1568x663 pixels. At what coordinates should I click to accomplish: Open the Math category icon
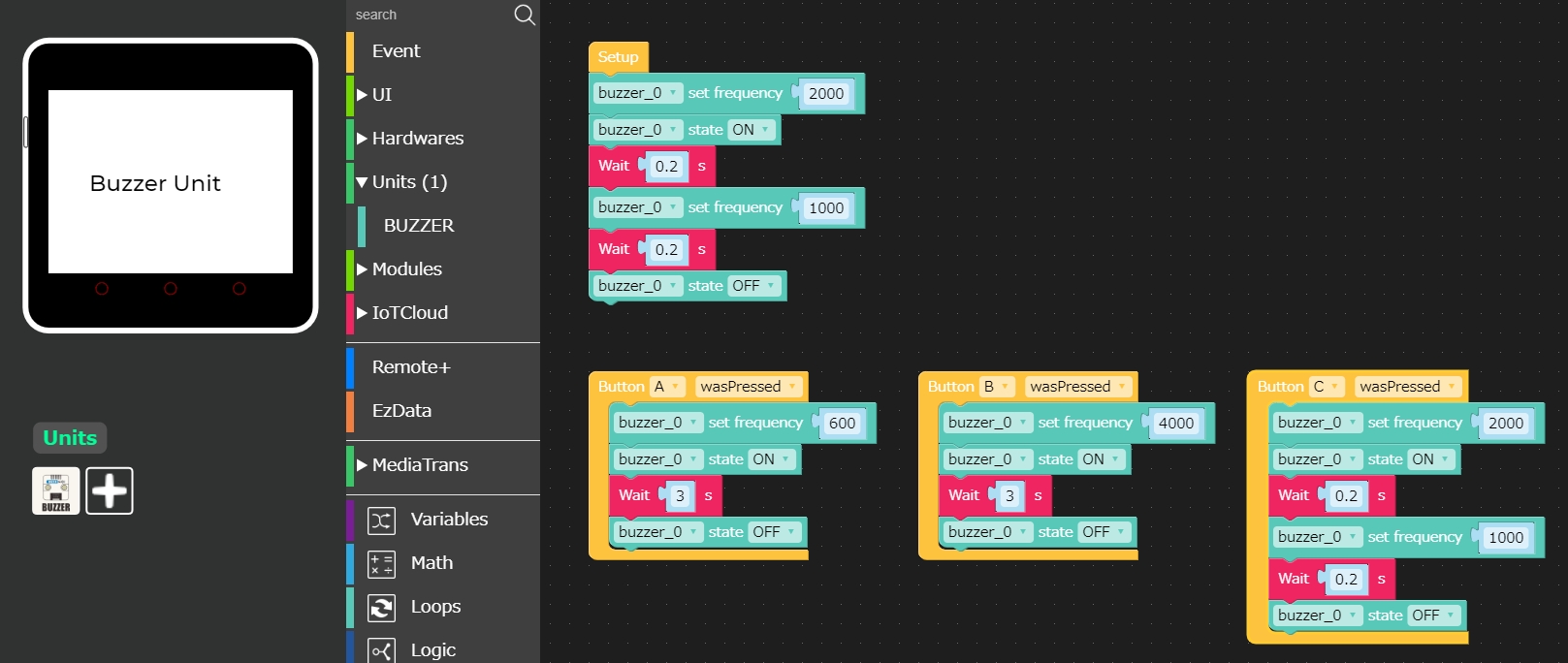tap(381, 564)
